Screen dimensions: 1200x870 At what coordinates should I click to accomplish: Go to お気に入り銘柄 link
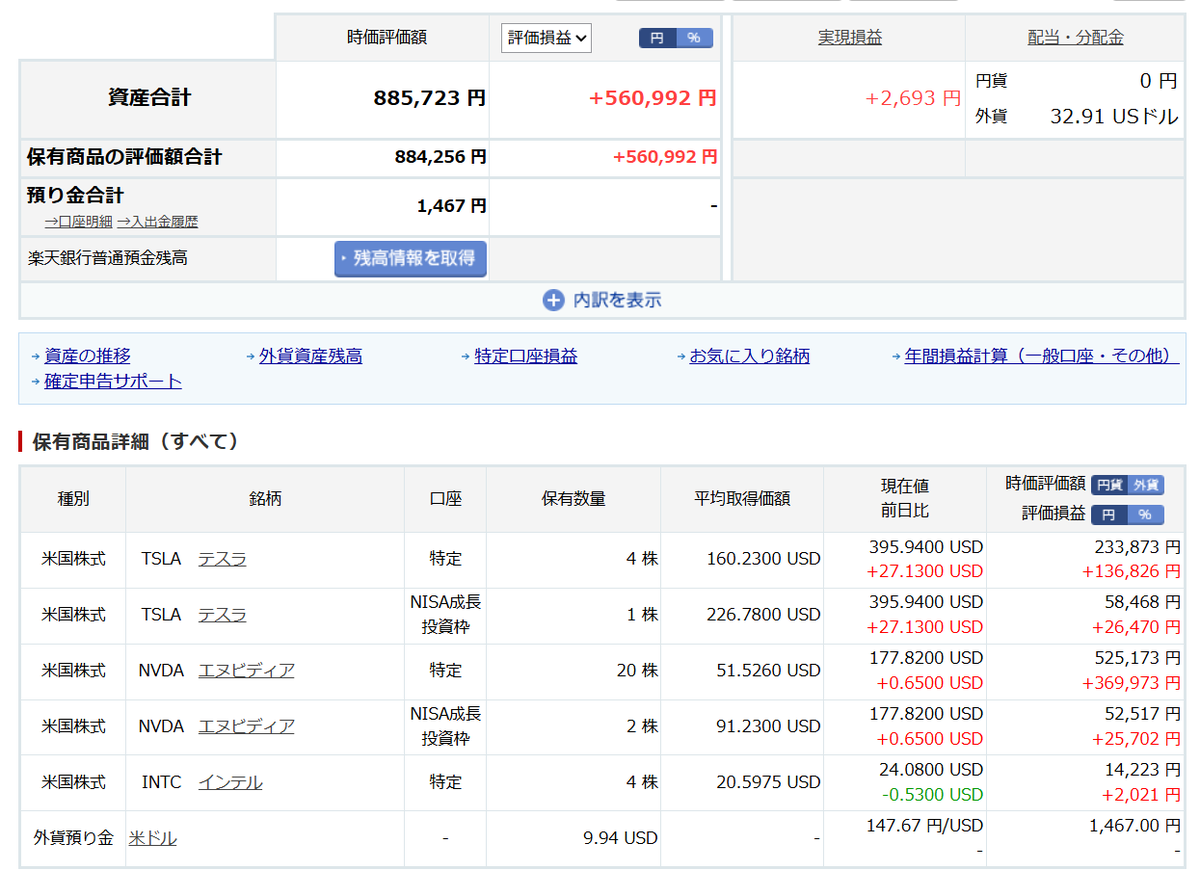coord(750,356)
